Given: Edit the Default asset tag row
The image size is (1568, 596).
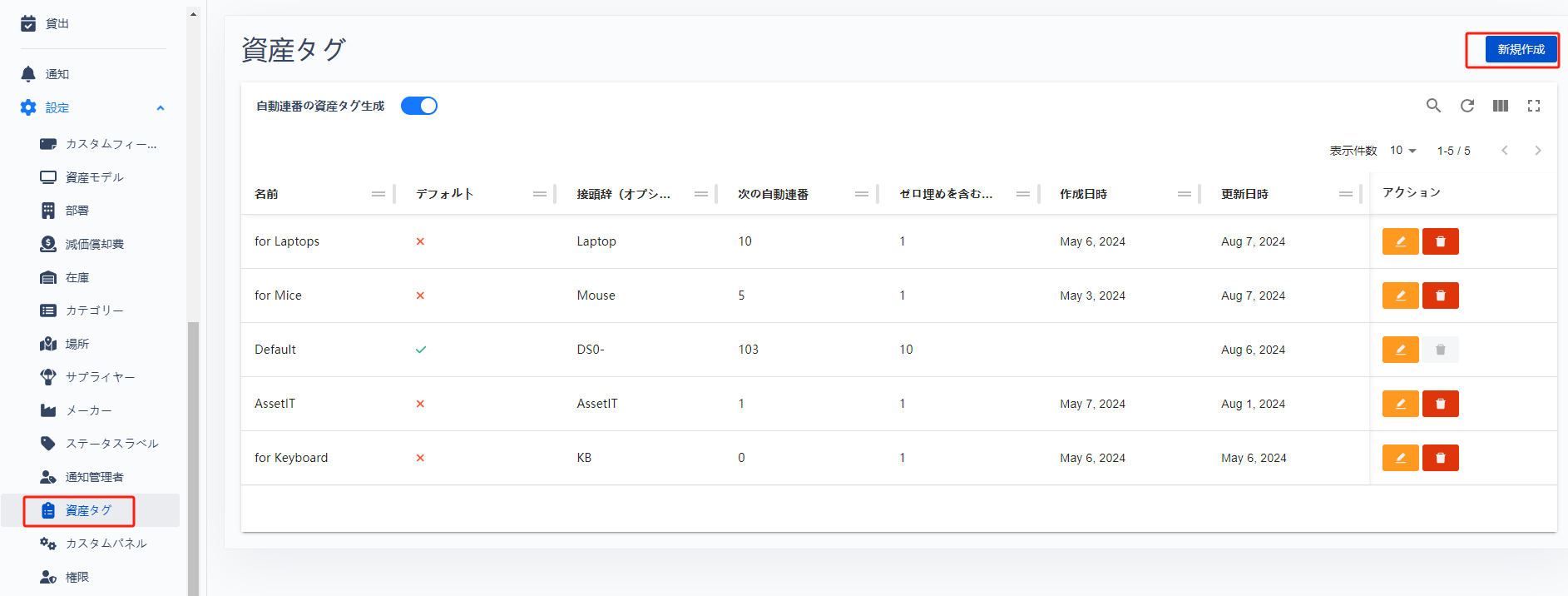Looking at the screenshot, I should pyautogui.click(x=1400, y=350).
